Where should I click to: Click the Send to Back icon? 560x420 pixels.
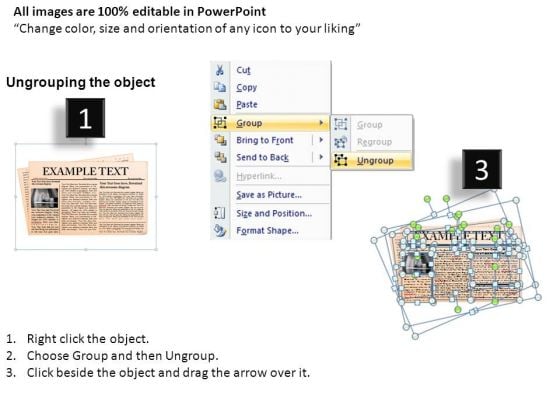(x=220, y=157)
